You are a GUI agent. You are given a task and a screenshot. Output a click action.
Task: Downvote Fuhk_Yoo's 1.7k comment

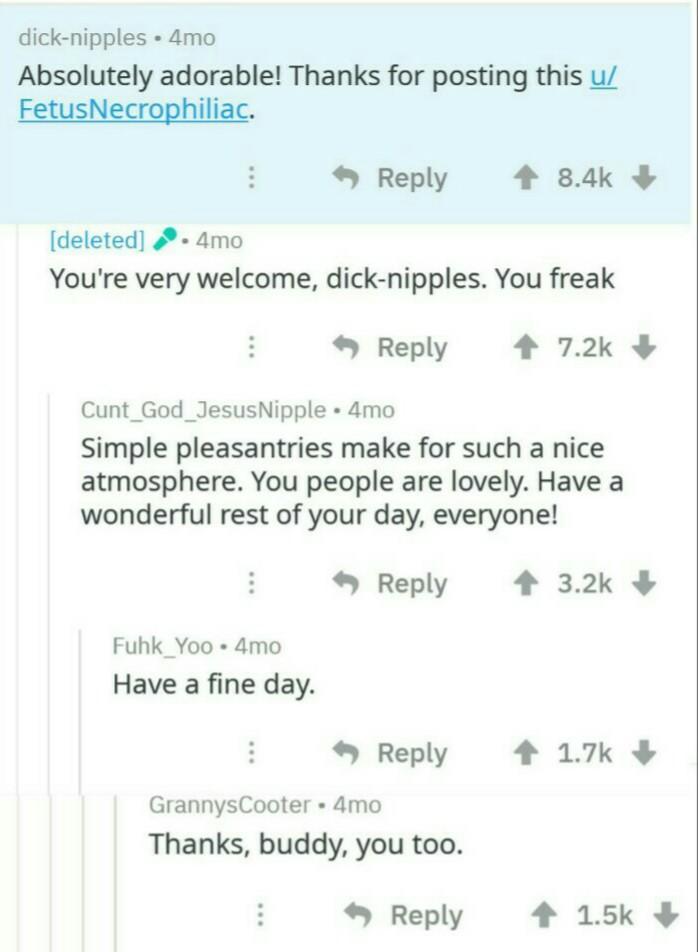[645, 753]
